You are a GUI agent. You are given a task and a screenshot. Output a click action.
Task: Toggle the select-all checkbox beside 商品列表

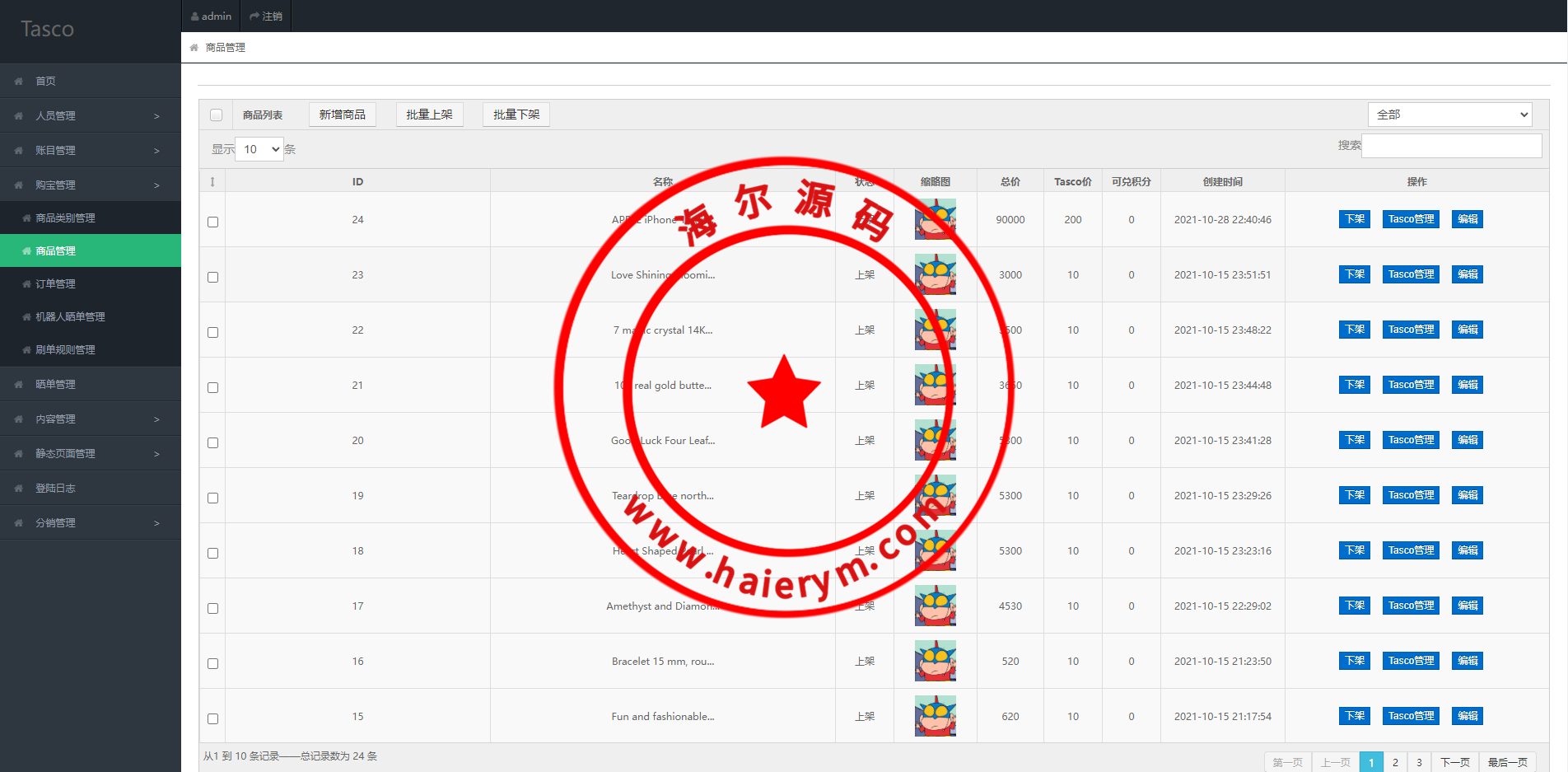217,115
